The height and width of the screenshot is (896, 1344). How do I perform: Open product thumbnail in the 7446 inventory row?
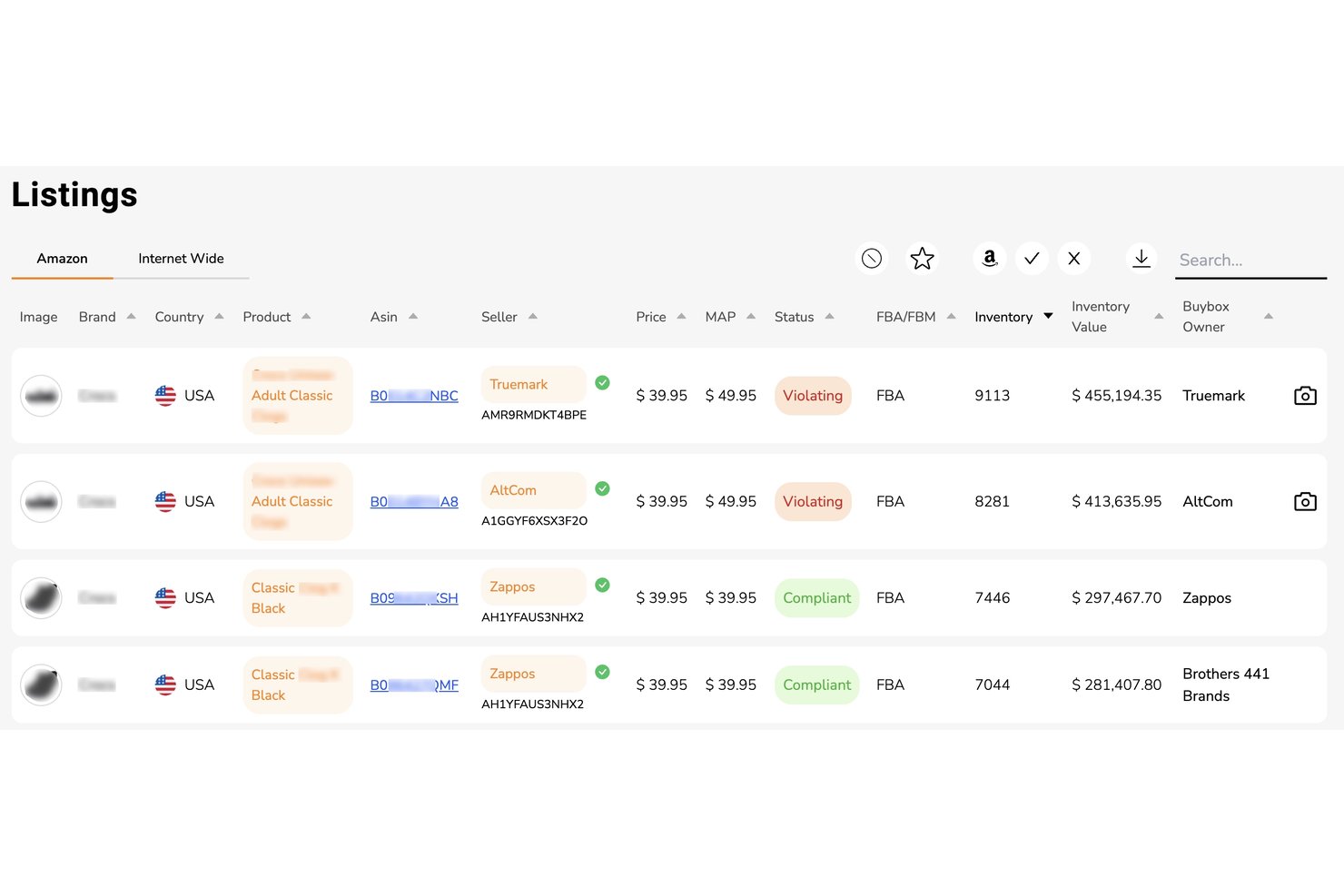pyautogui.click(x=41, y=597)
